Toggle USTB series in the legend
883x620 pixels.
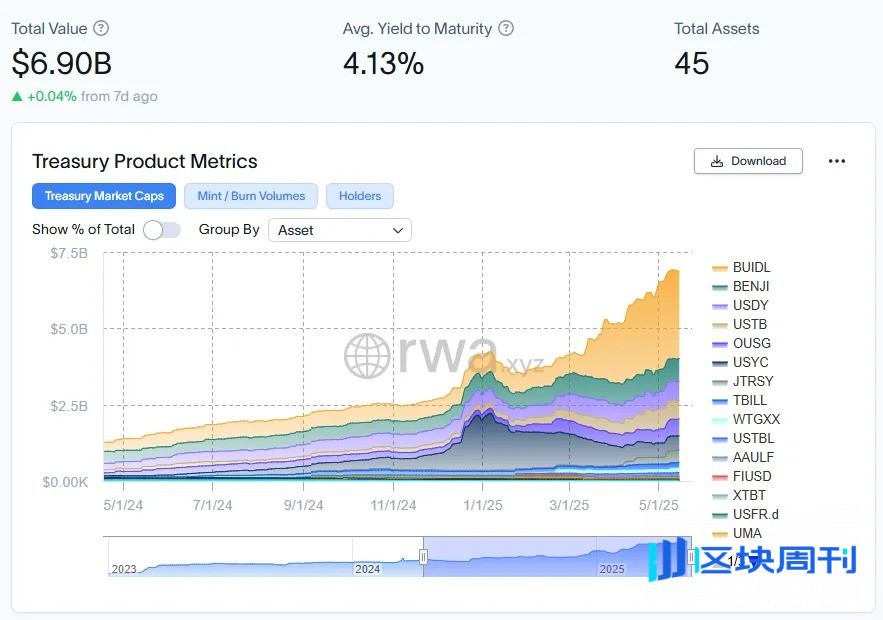click(x=740, y=324)
